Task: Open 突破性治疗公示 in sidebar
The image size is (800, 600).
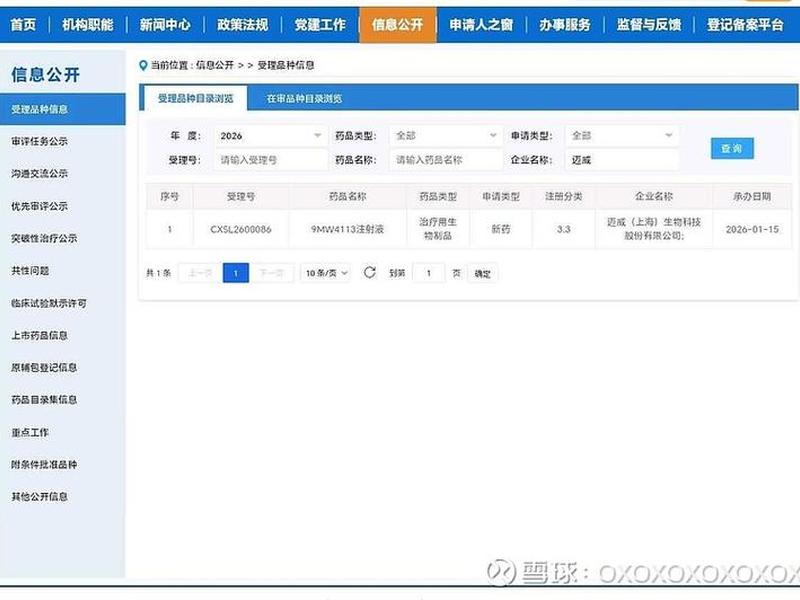Action: tap(44, 238)
